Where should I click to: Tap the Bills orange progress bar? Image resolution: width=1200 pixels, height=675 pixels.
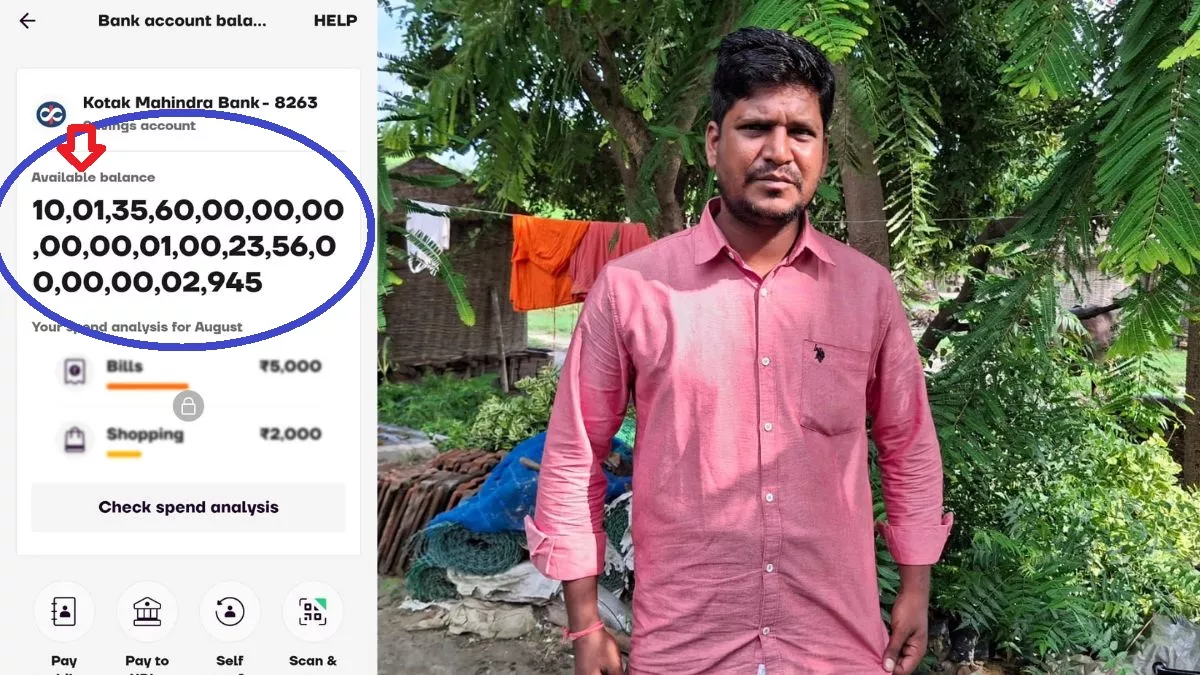(147, 385)
